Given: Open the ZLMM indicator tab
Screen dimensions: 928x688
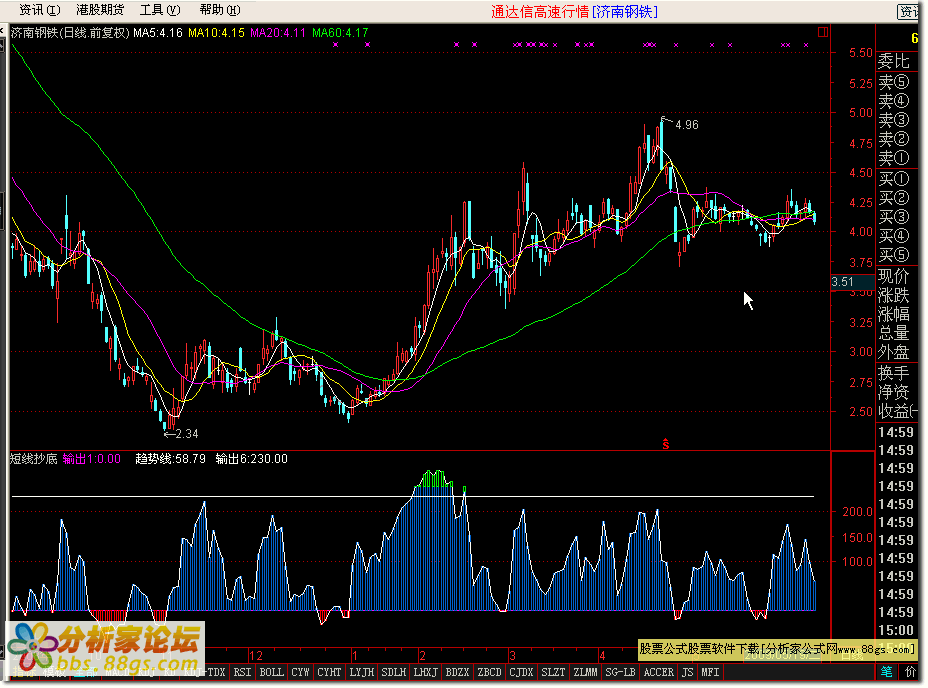Looking at the screenshot, I should pos(585,672).
